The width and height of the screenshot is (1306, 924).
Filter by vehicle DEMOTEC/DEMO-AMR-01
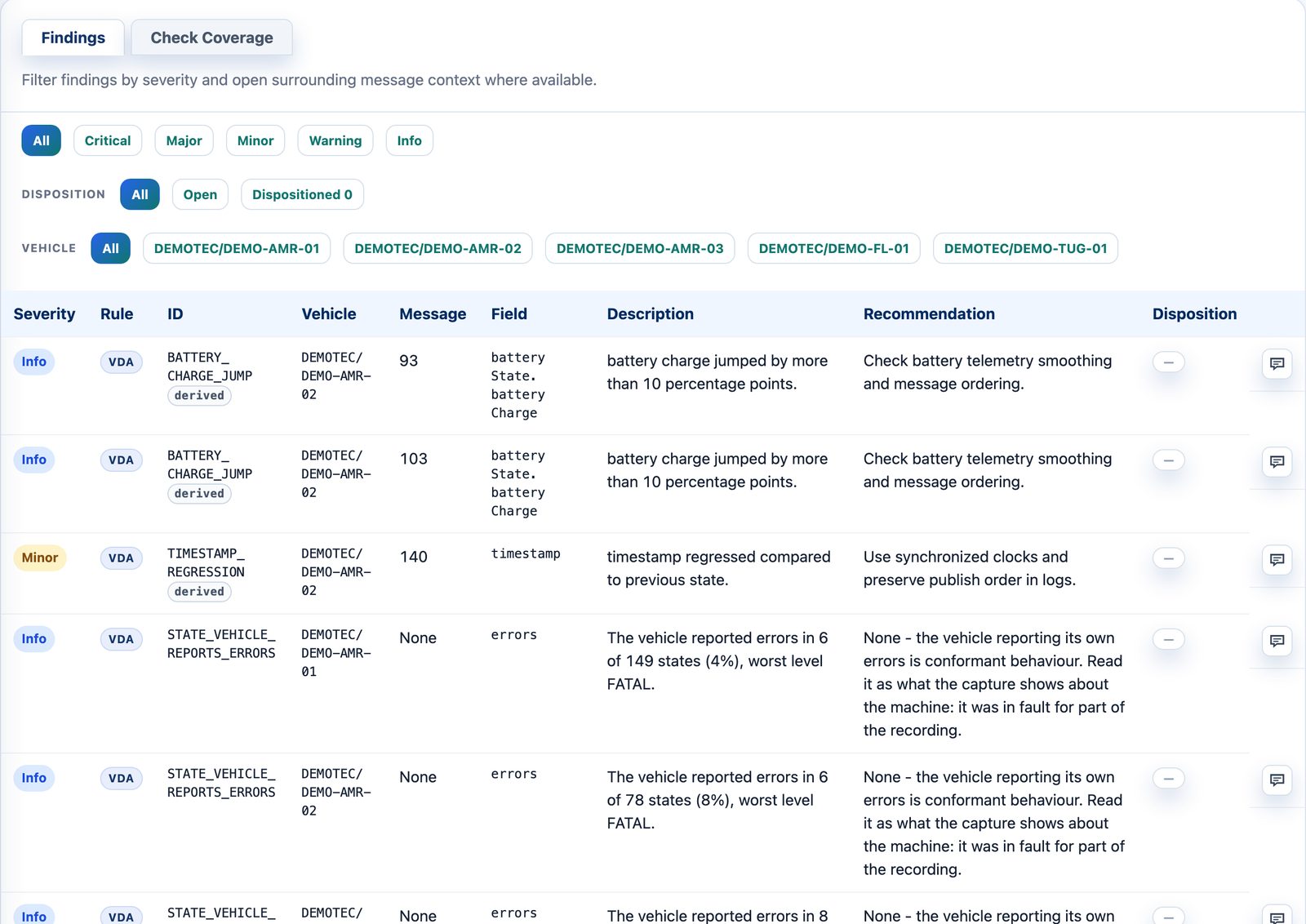click(x=237, y=248)
